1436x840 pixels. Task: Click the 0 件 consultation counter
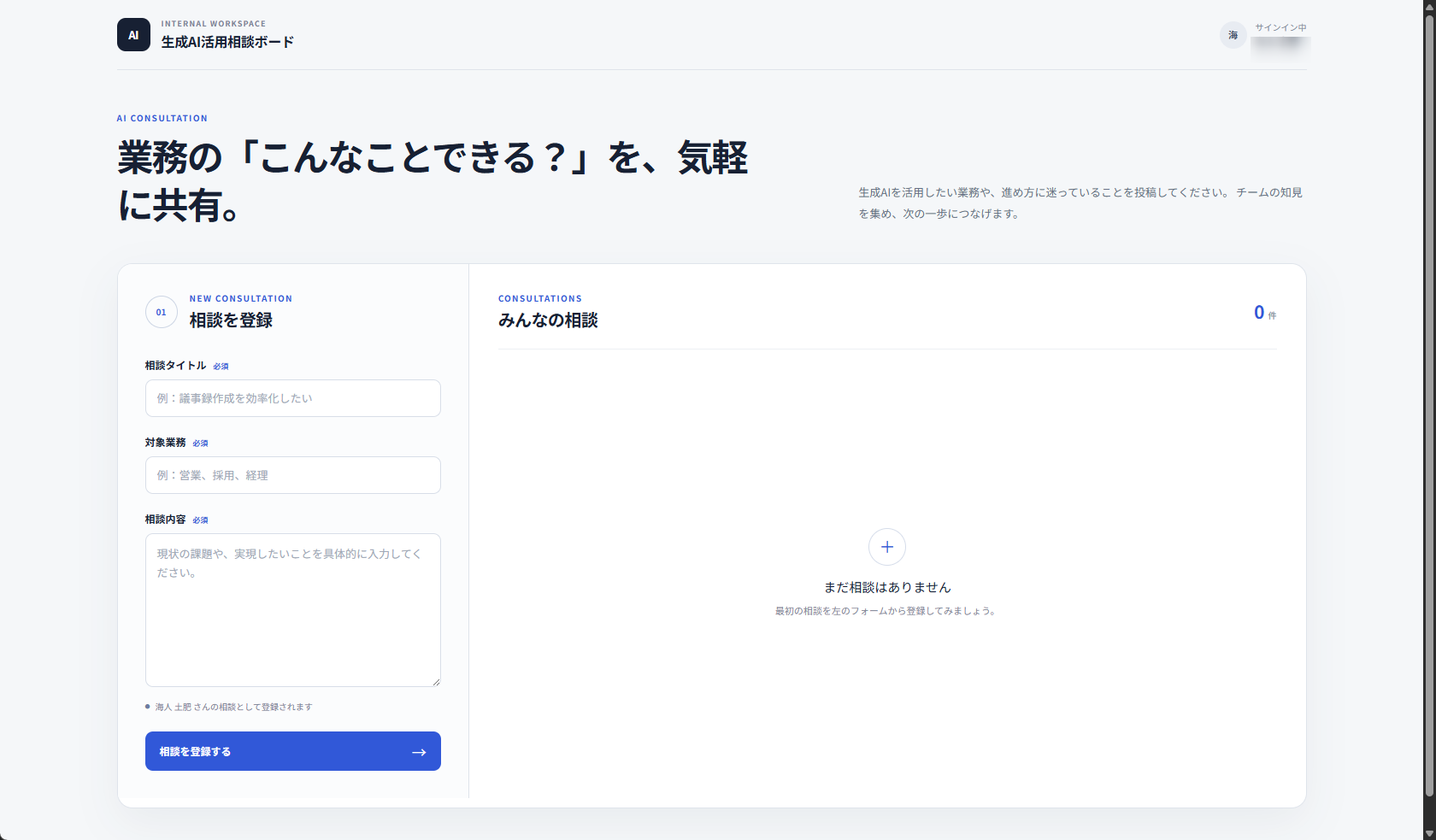[x=1265, y=313]
